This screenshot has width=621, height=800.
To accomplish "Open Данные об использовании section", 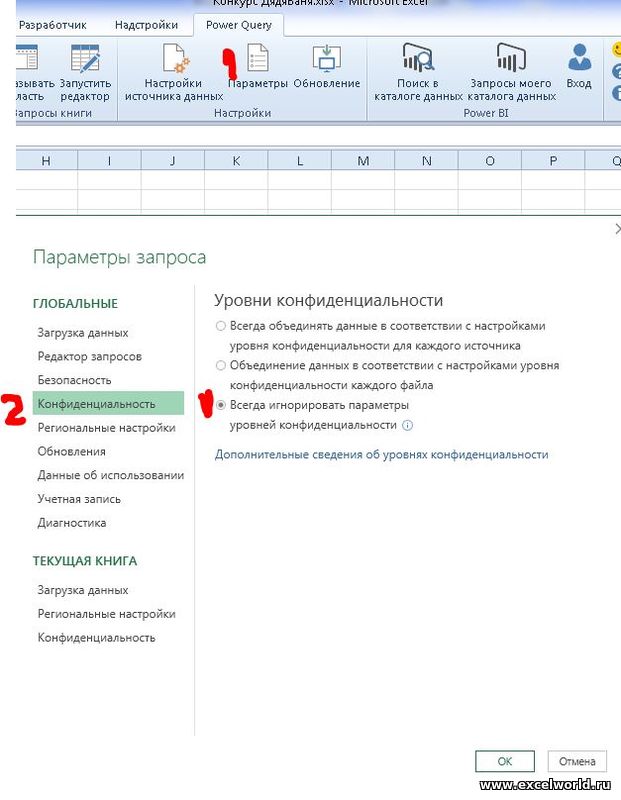I will click(x=111, y=475).
